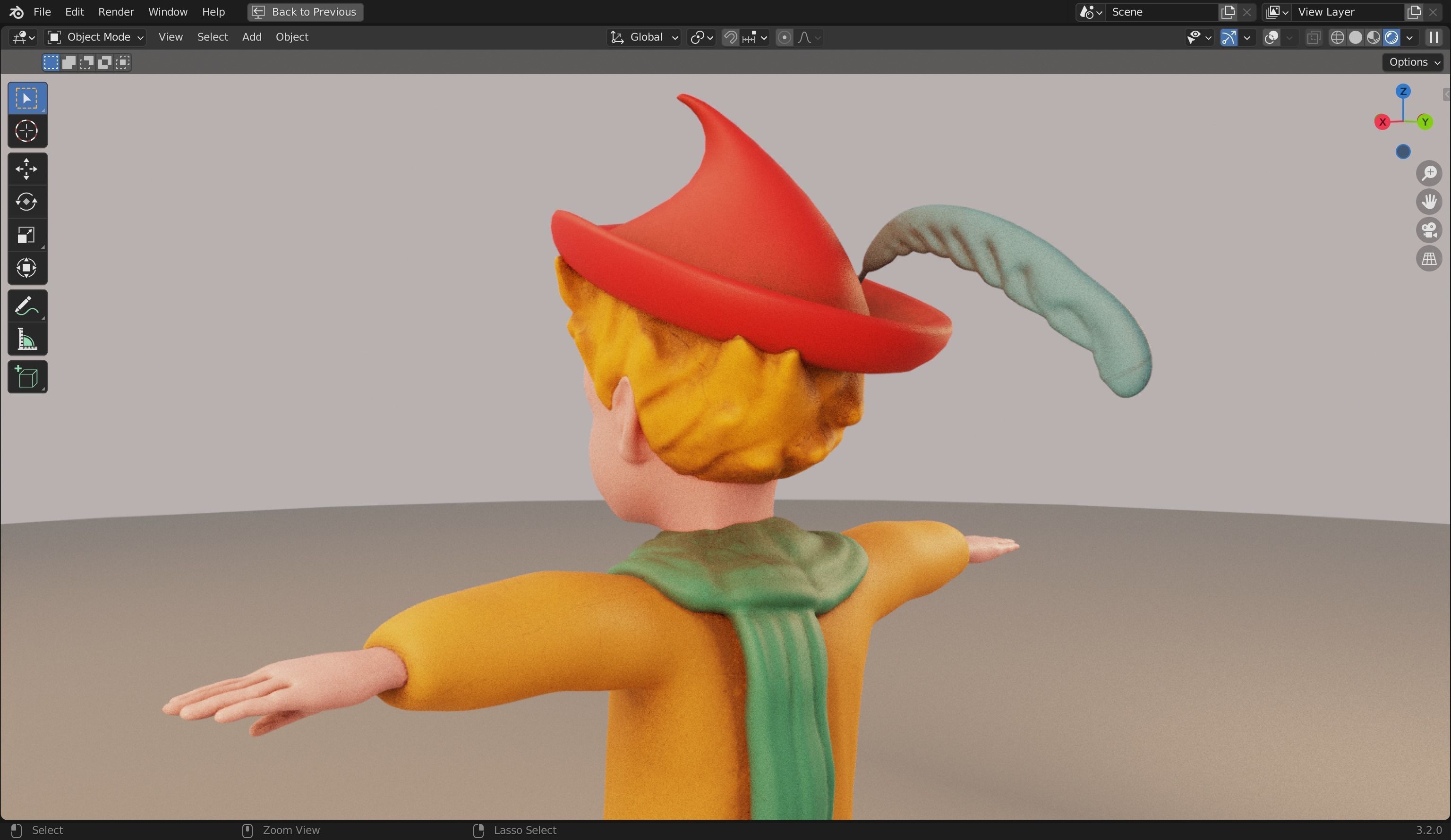Switch to wireframe shading

(1337, 37)
